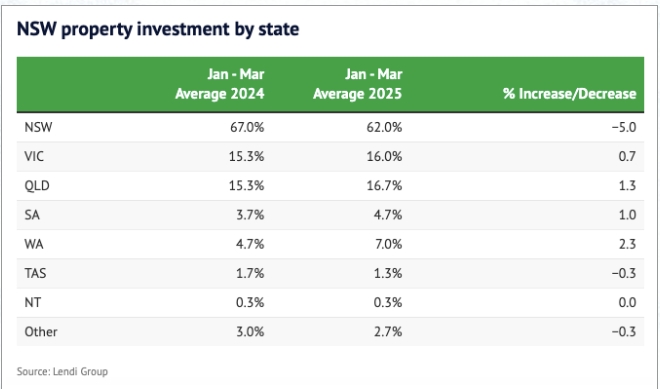The height and width of the screenshot is (389, 660).
Task: Select the 62.0% value for NSW 2025
Action: (x=384, y=127)
